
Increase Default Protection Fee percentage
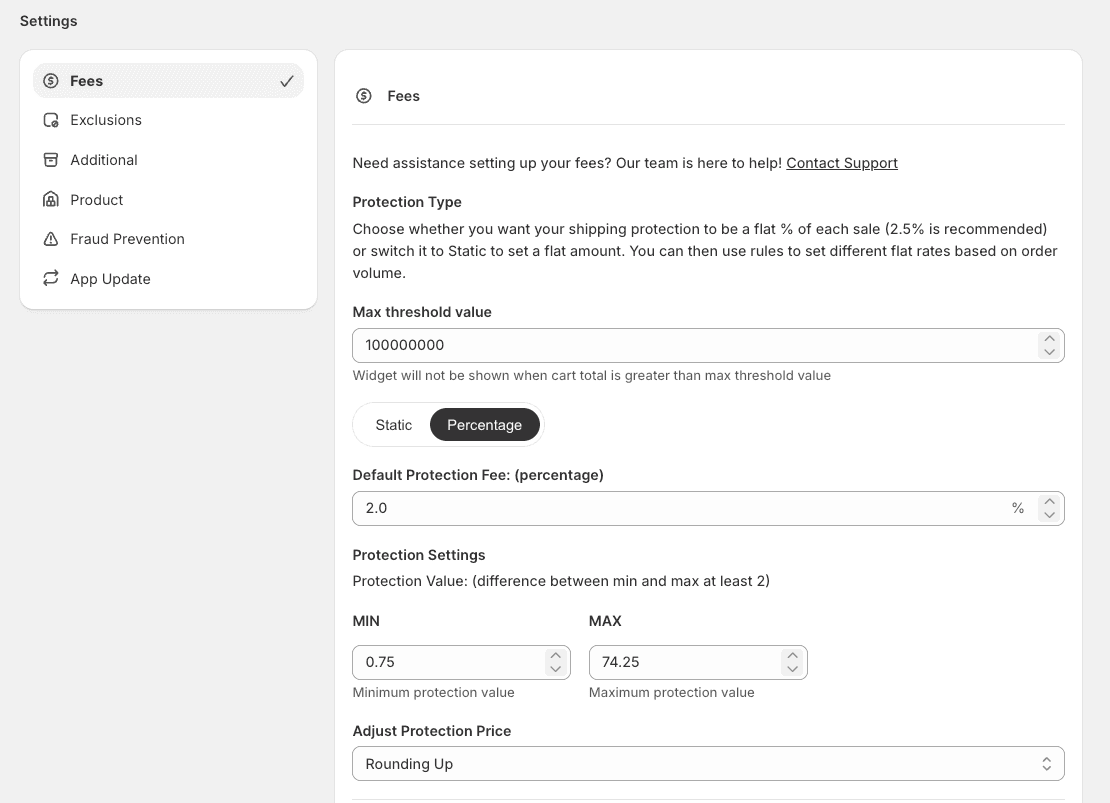click(1049, 501)
